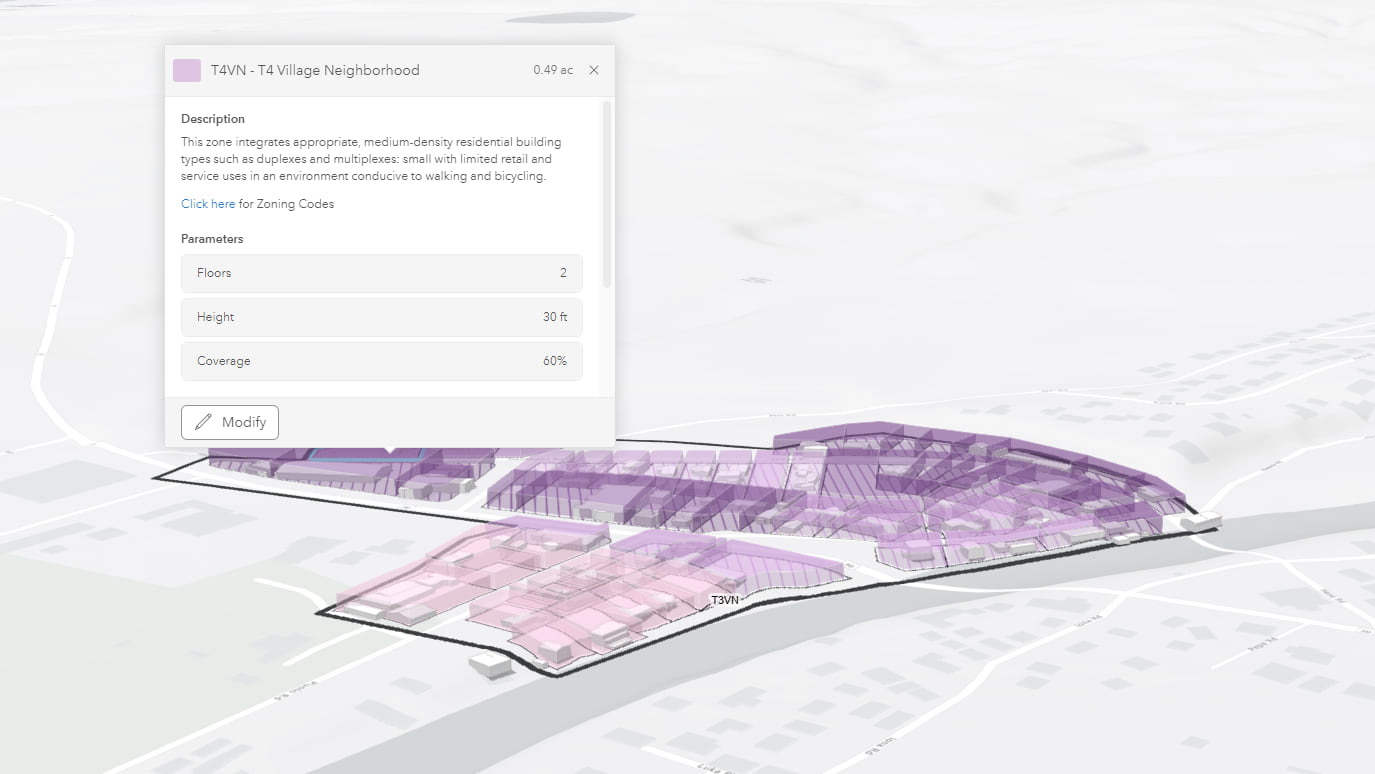Screen dimensions: 1375x774
Task: Click the Description heading in the popup
Action: [213, 119]
